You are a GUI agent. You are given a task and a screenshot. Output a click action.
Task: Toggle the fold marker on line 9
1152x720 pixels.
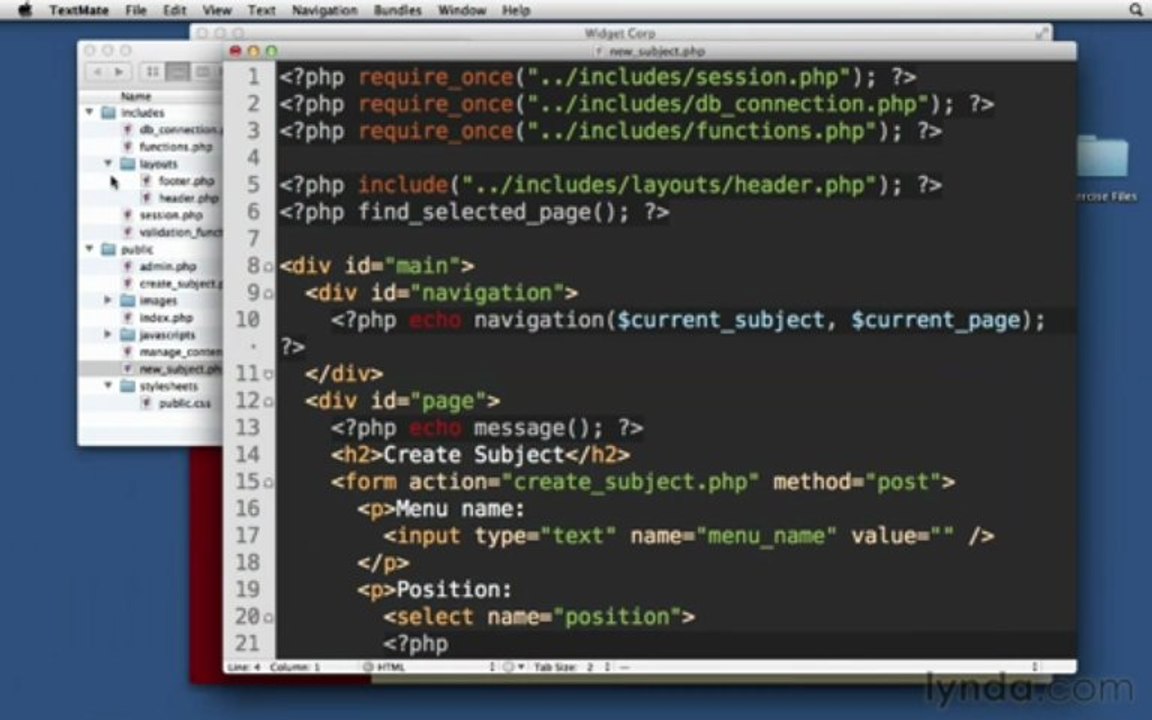point(268,294)
